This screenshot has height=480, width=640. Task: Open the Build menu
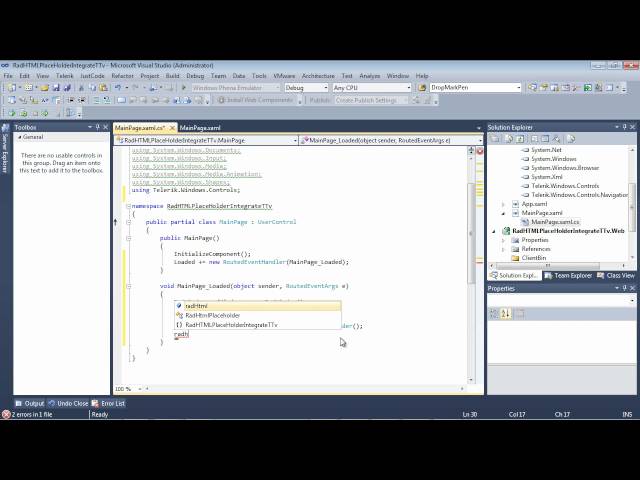point(172,76)
